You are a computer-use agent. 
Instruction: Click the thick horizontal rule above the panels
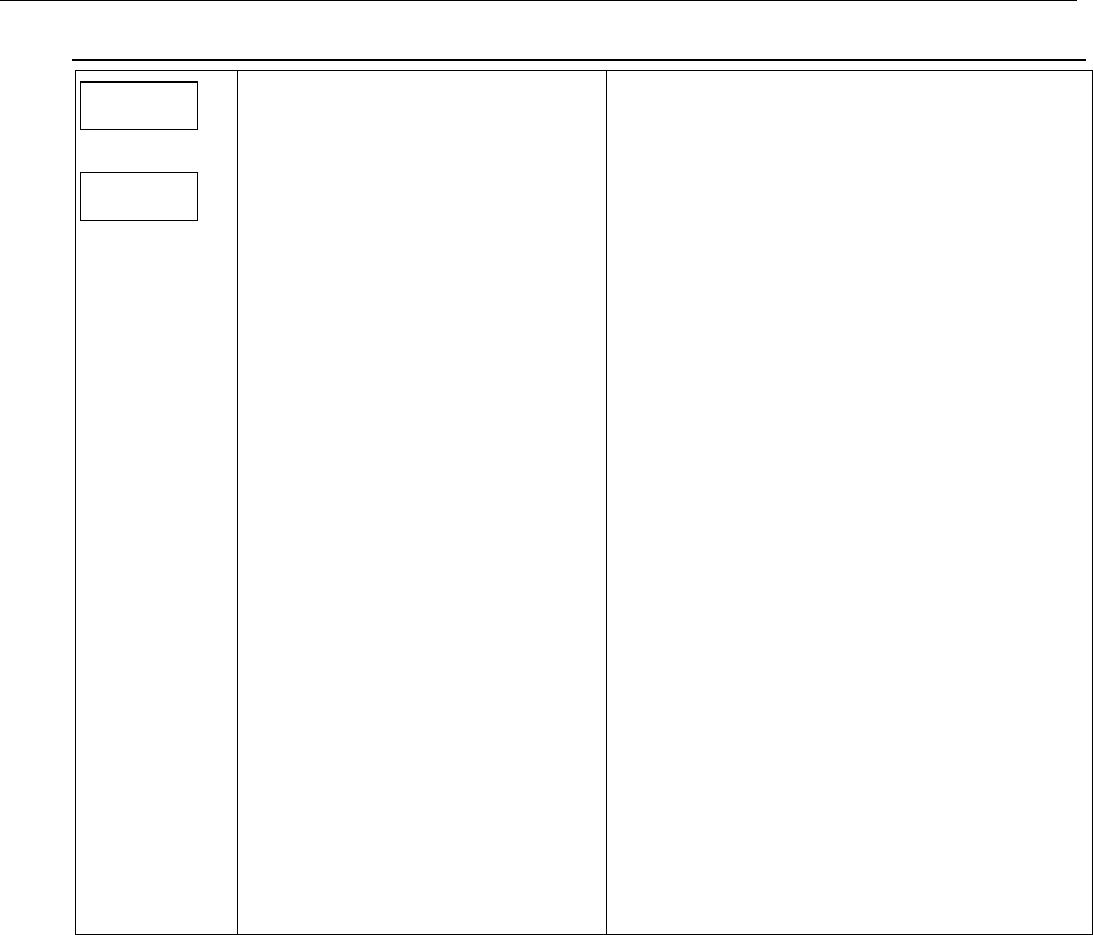(579, 60)
